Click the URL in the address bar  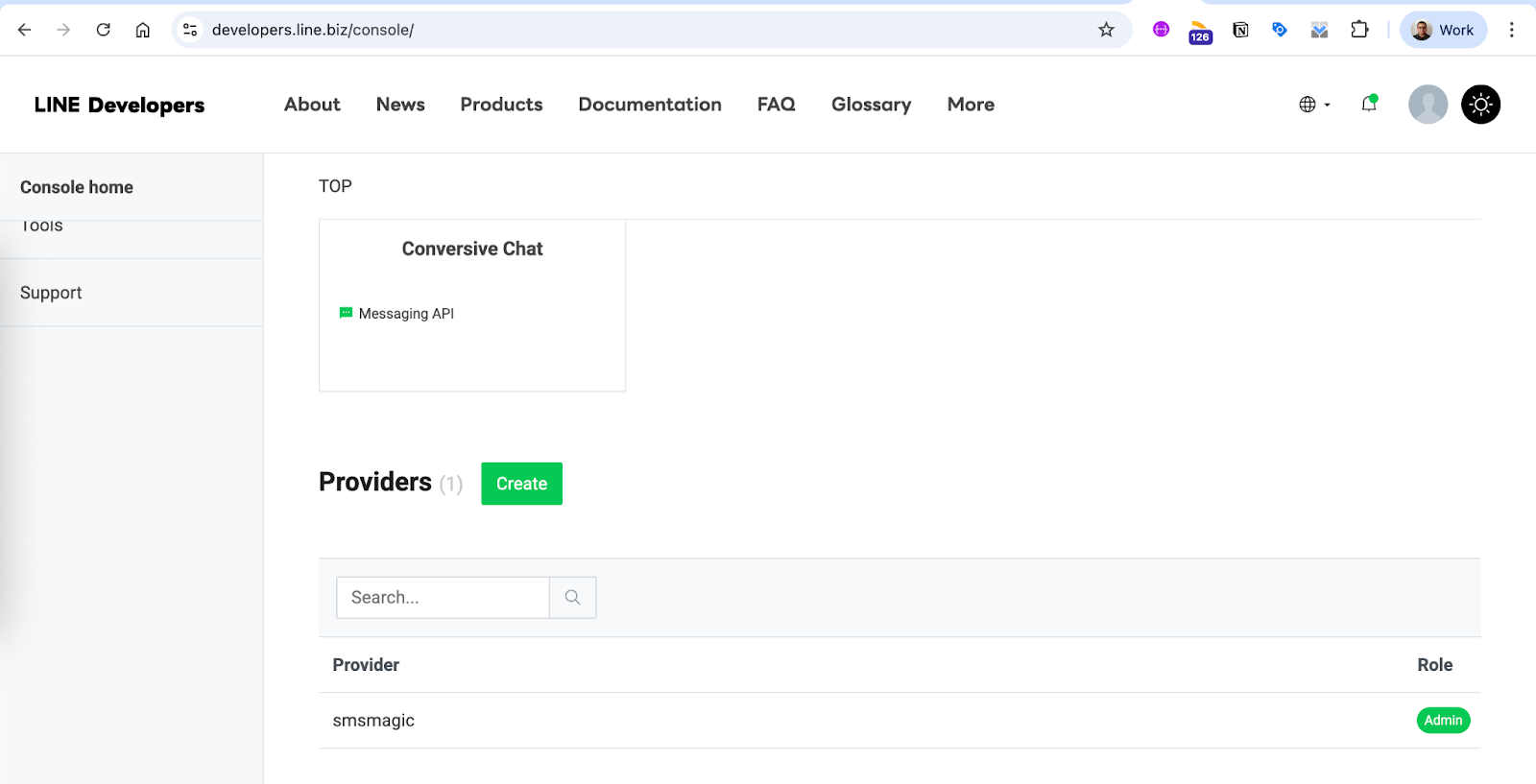[313, 30]
